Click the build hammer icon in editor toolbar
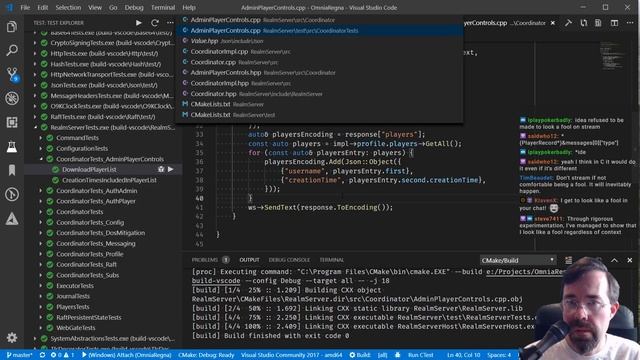Screen dimensions: 640x360 pos(568,23)
